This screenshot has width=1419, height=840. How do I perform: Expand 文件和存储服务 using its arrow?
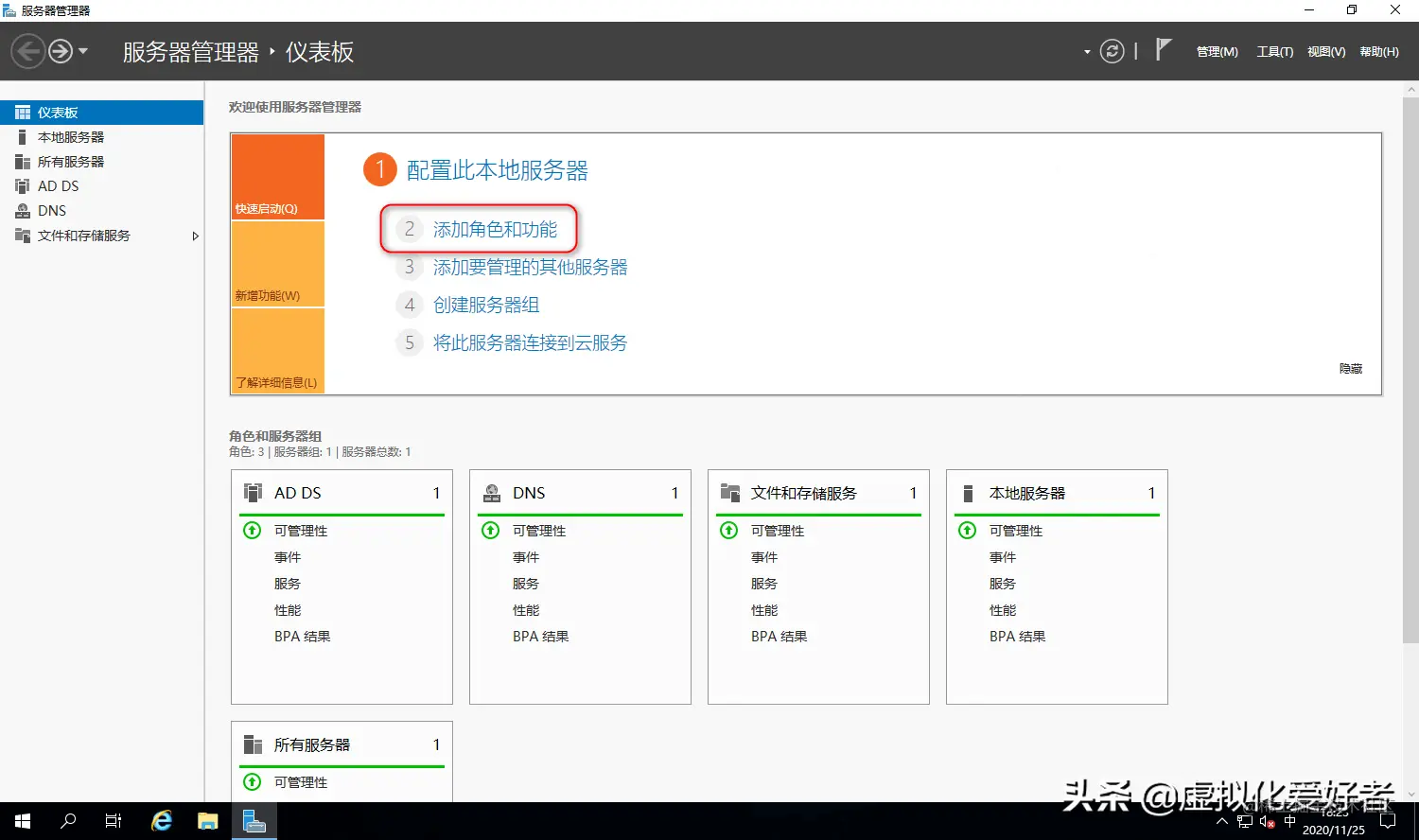(x=196, y=236)
